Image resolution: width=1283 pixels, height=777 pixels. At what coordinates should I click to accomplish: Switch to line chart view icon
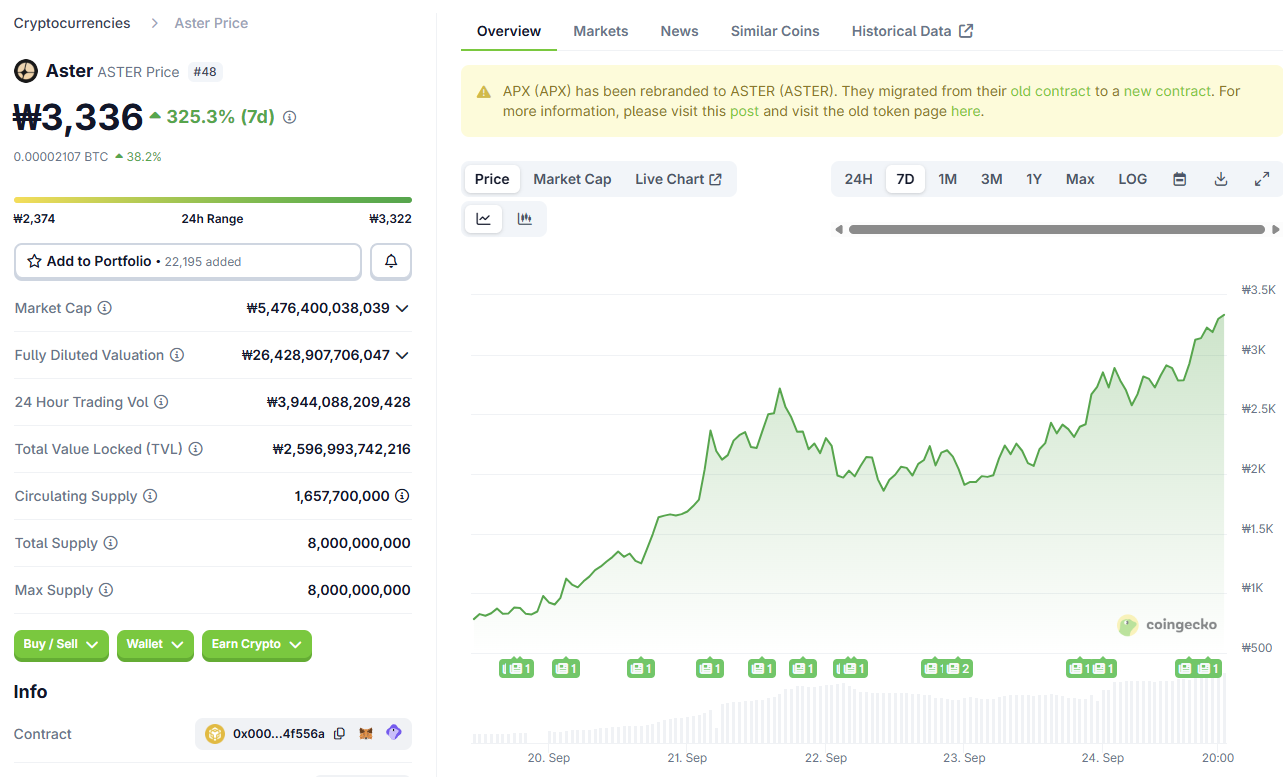tap(484, 219)
